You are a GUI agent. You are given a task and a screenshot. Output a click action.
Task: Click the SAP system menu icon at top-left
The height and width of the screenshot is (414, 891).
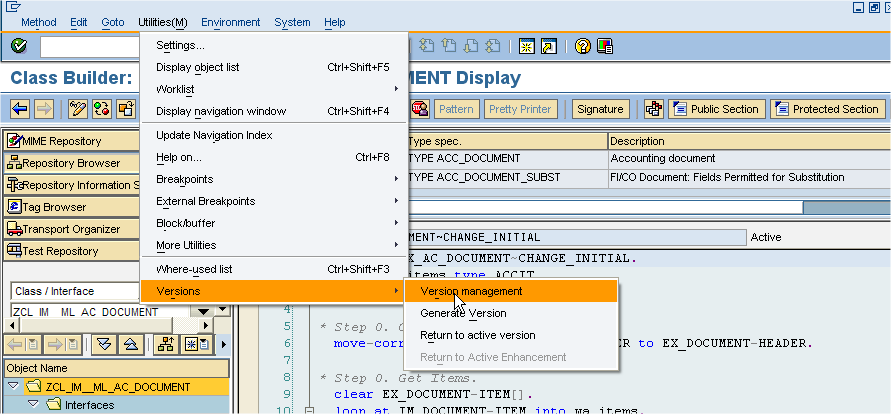[x=13, y=7]
